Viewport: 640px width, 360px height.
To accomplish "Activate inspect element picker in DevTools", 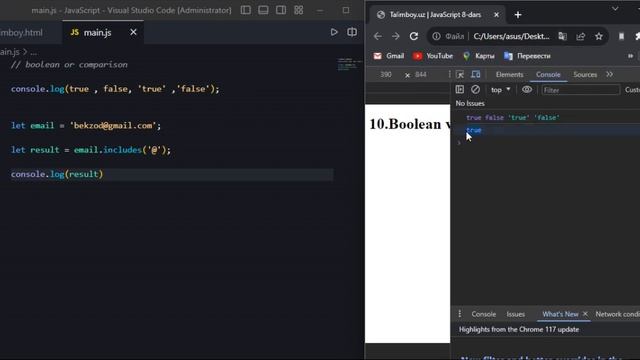I will 460,74.
